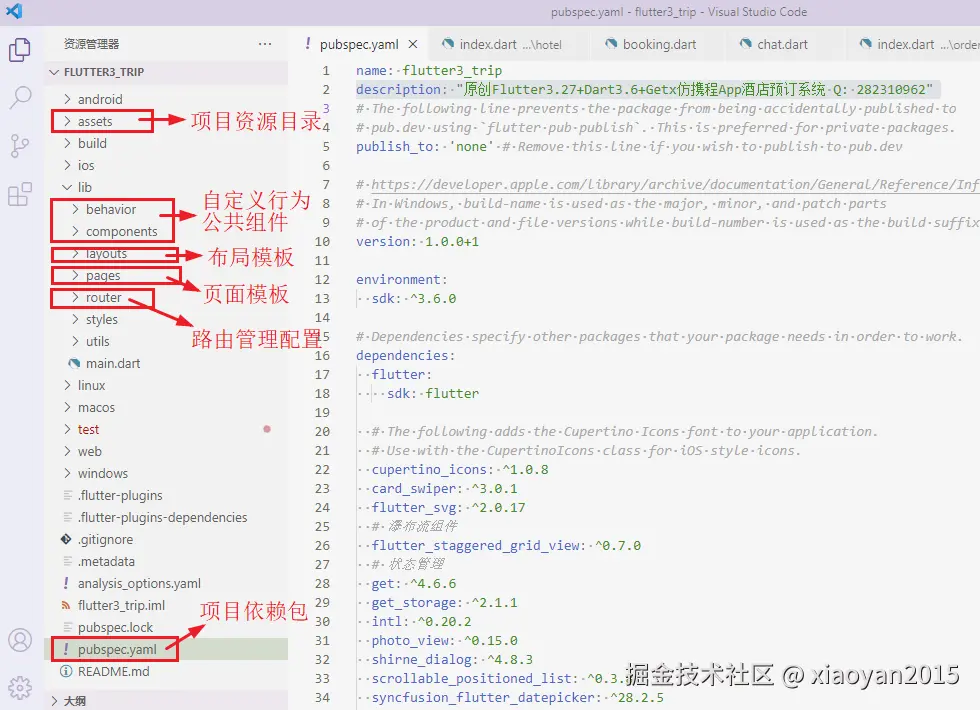The width and height of the screenshot is (980, 710).
Task: Click the 'photo_view: ^0.15.0' line
Action: tap(444, 641)
